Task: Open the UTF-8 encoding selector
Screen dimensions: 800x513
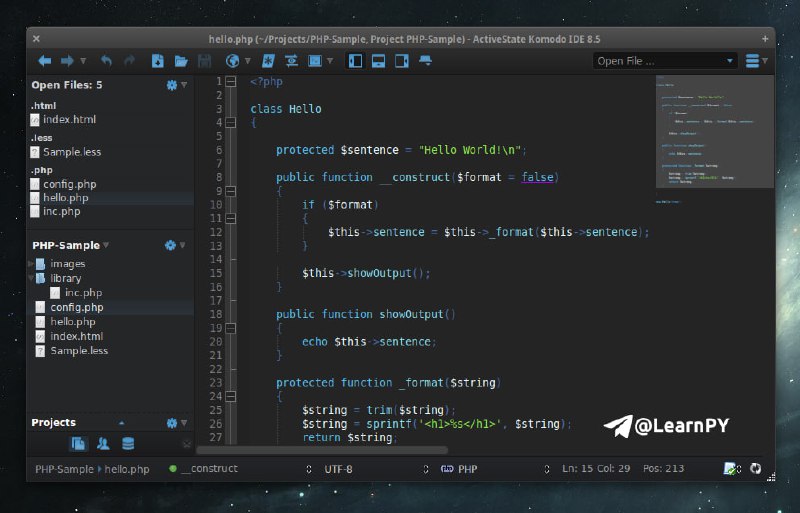Action: click(338, 469)
